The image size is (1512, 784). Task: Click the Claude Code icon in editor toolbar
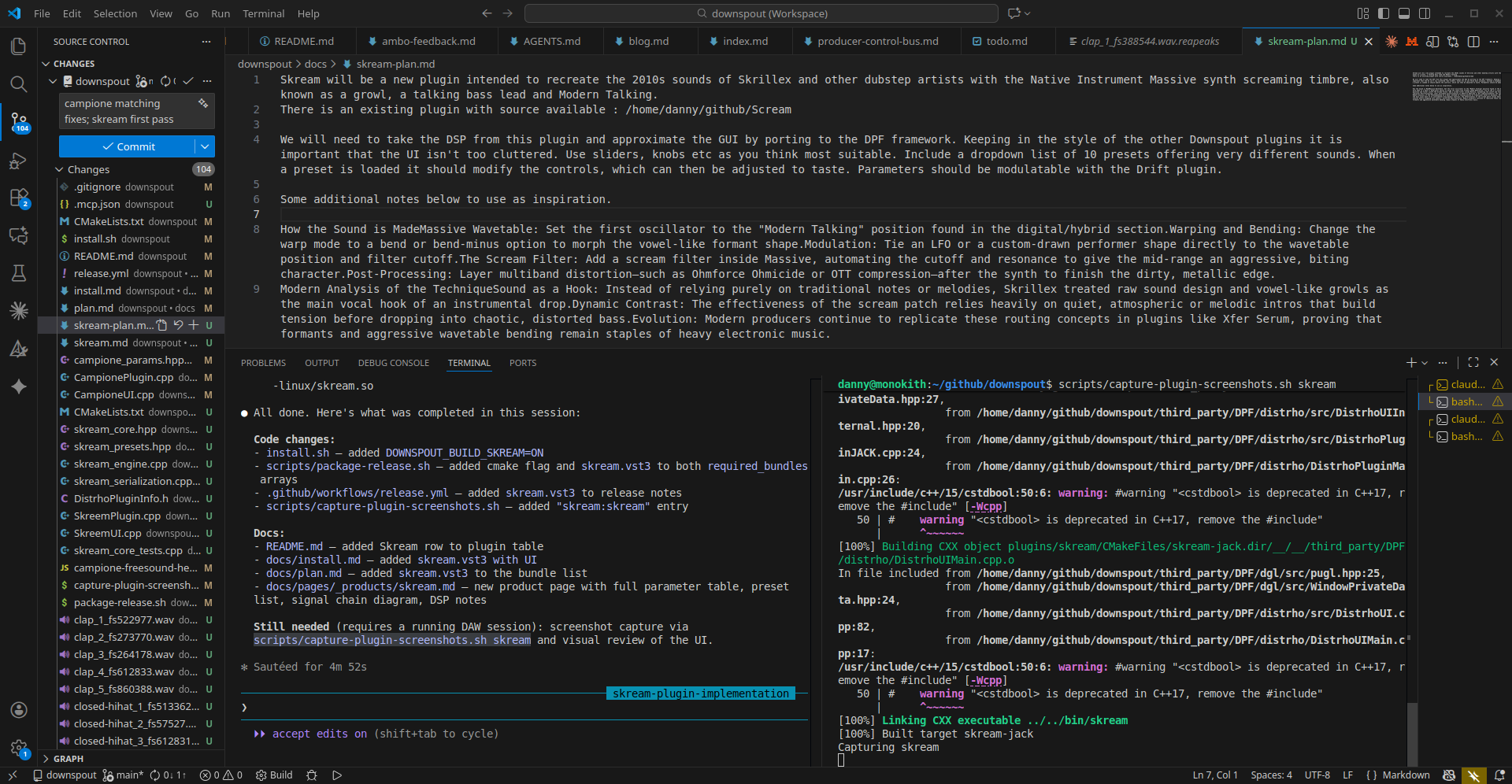click(x=1392, y=42)
